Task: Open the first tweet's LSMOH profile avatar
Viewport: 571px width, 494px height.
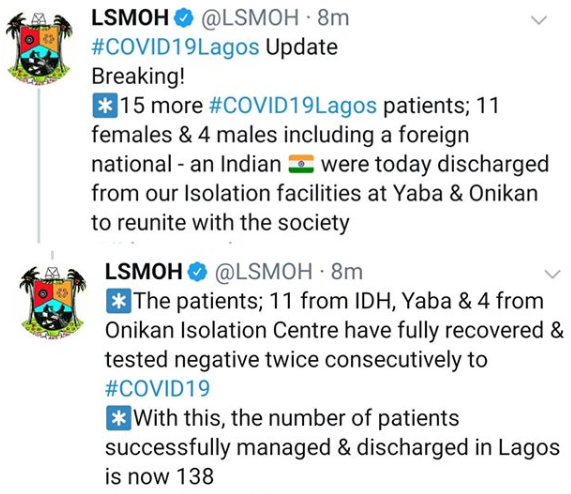Action: [39, 48]
